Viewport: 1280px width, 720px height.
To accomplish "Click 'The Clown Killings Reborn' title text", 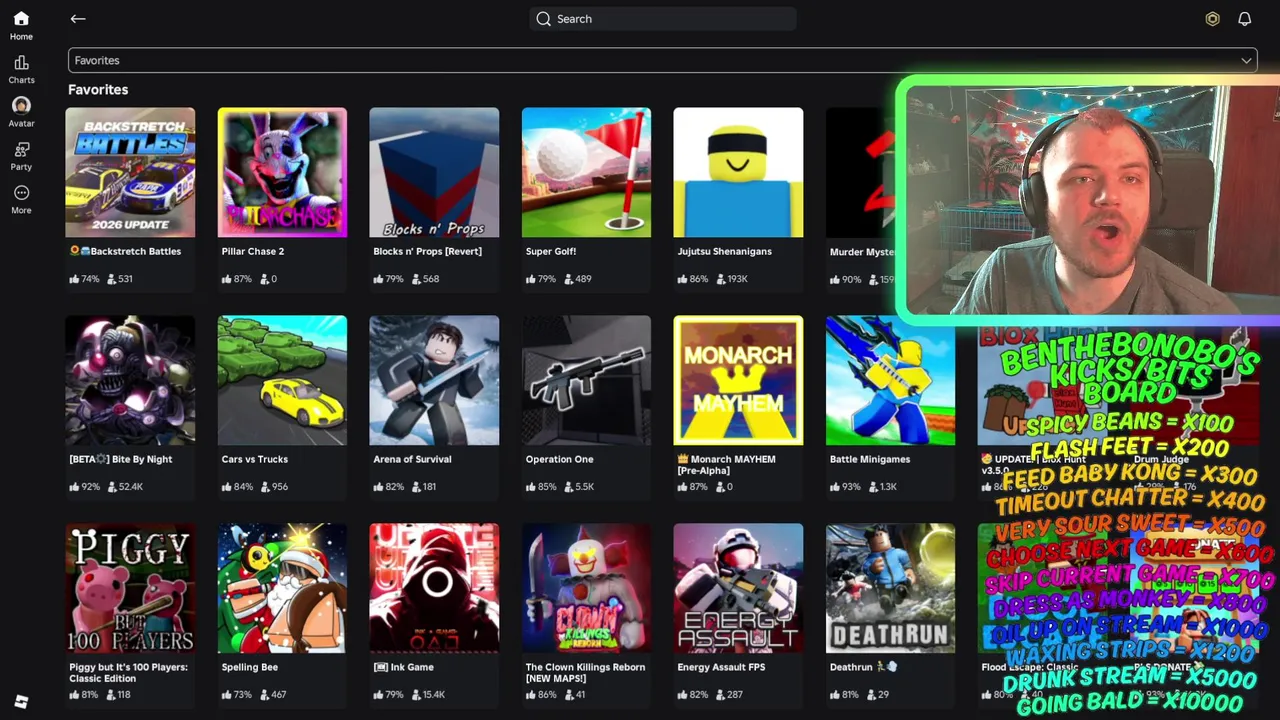I will pos(585,672).
